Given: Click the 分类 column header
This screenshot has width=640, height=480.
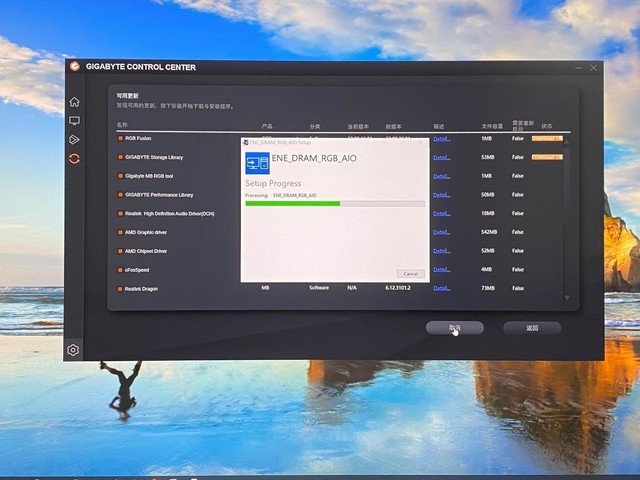Looking at the screenshot, I should tap(315, 127).
